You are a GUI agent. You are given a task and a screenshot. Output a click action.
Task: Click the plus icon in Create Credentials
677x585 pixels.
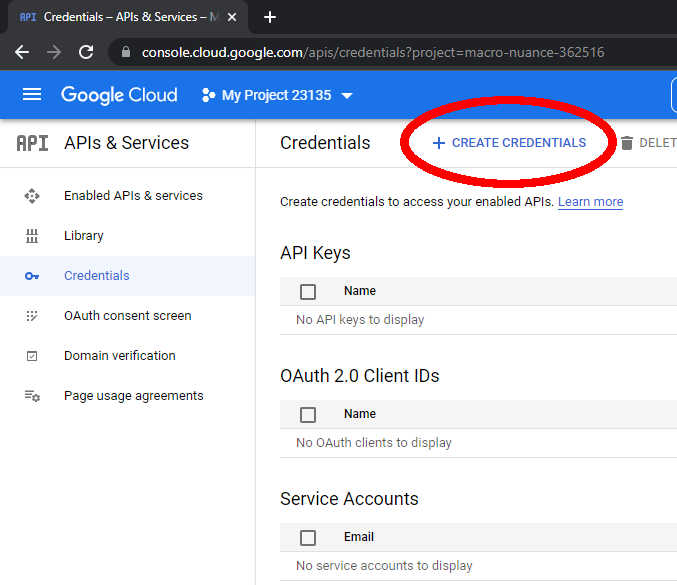pos(439,143)
